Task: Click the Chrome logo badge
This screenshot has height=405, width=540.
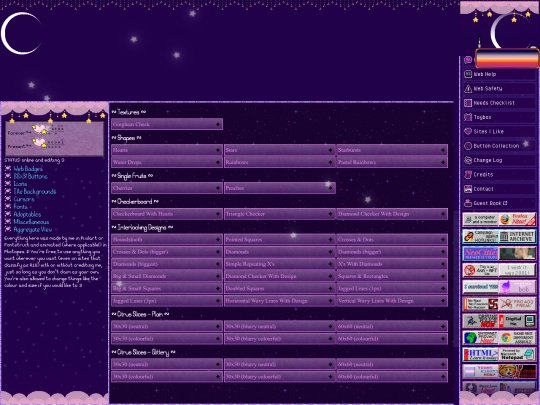Action: coord(517,338)
